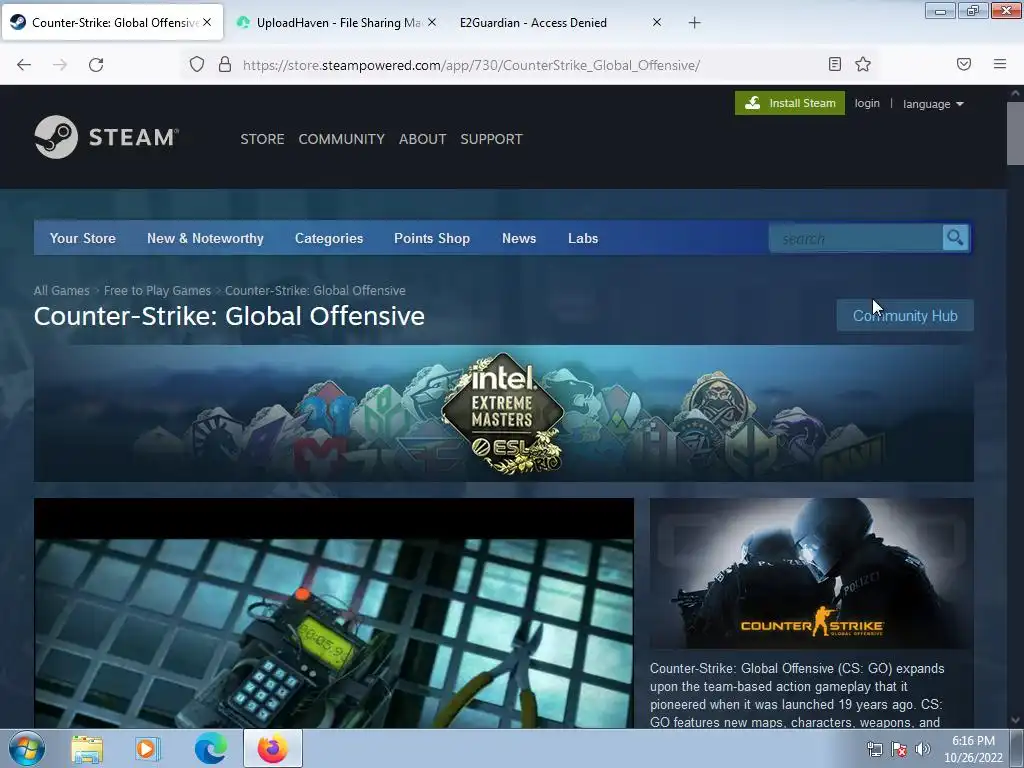1024x768 pixels.
Task: Open New & Noteworthy menu
Action: point(205,238)
